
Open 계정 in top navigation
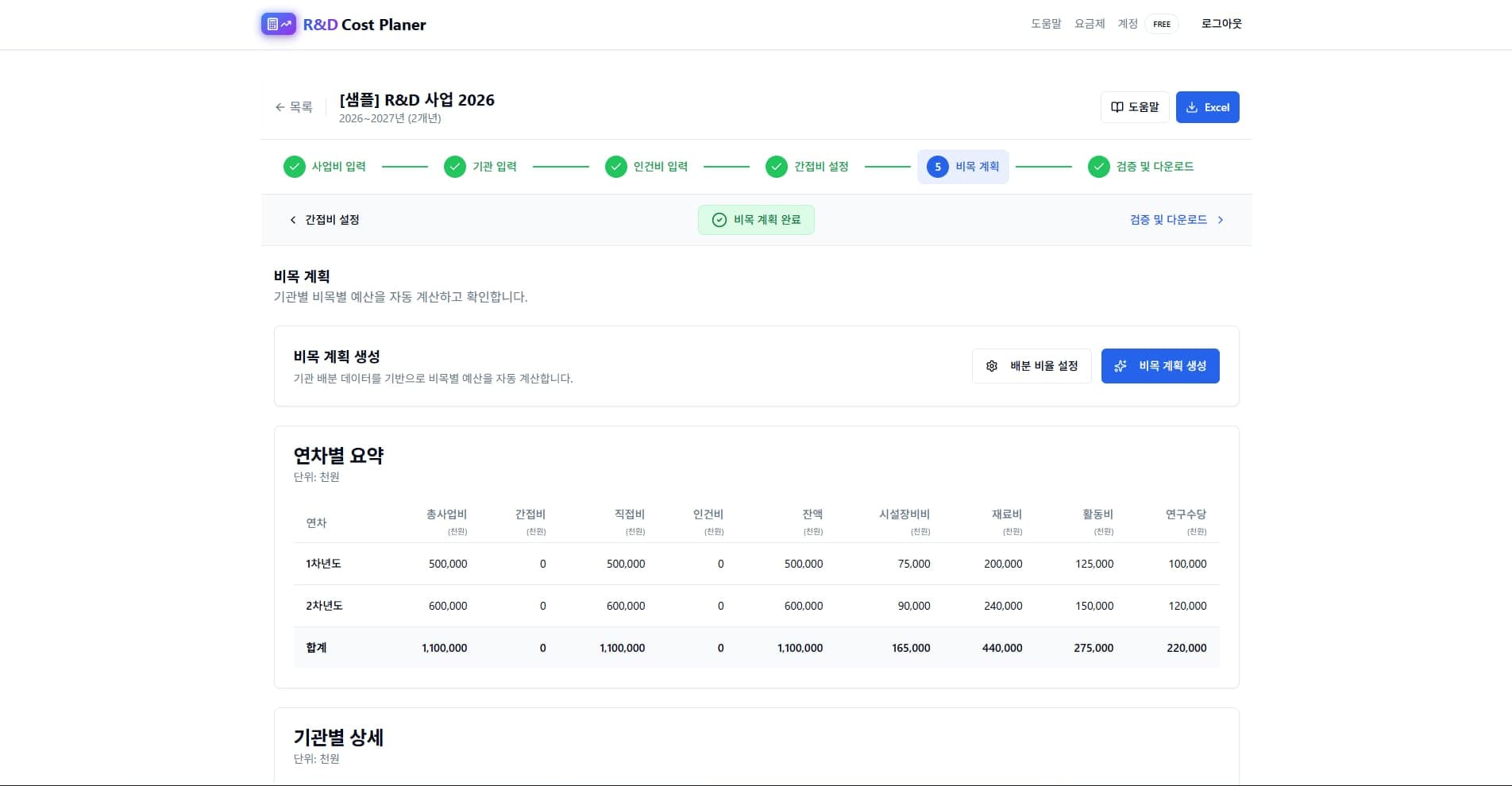pos(1128,24)
